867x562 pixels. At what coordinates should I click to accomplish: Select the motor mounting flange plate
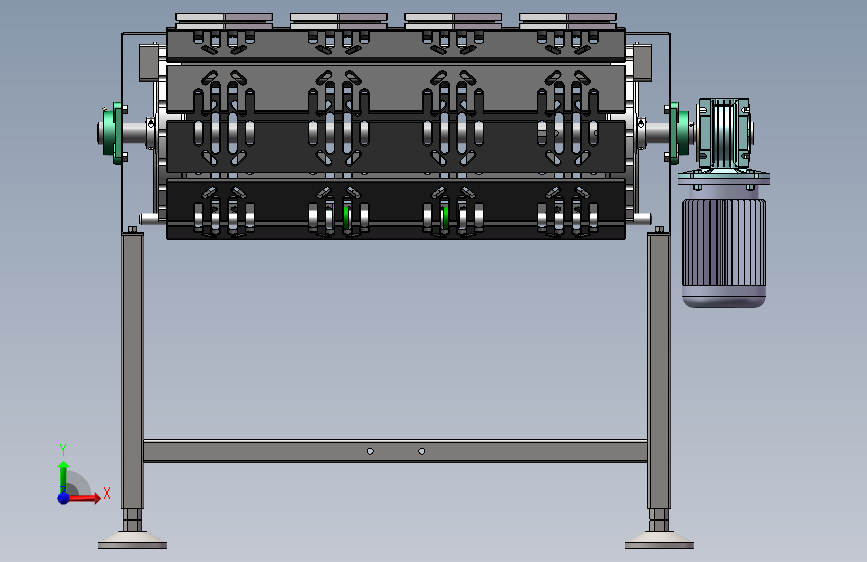coord(724,179)
